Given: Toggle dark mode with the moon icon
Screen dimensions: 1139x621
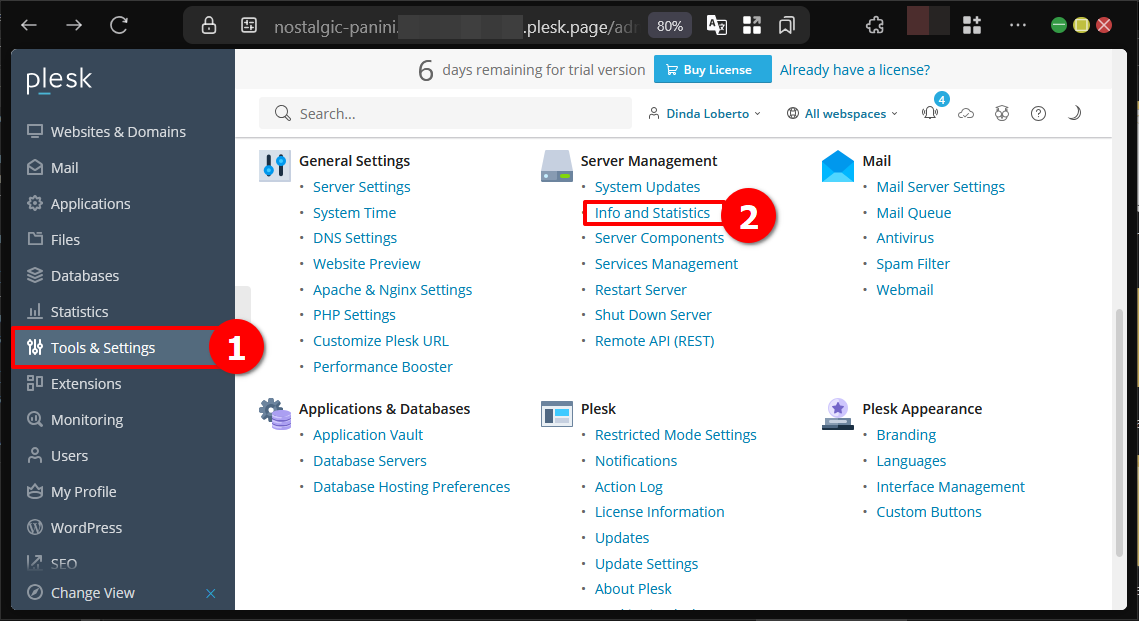Looking at the screenshot, I should 1074,113.
